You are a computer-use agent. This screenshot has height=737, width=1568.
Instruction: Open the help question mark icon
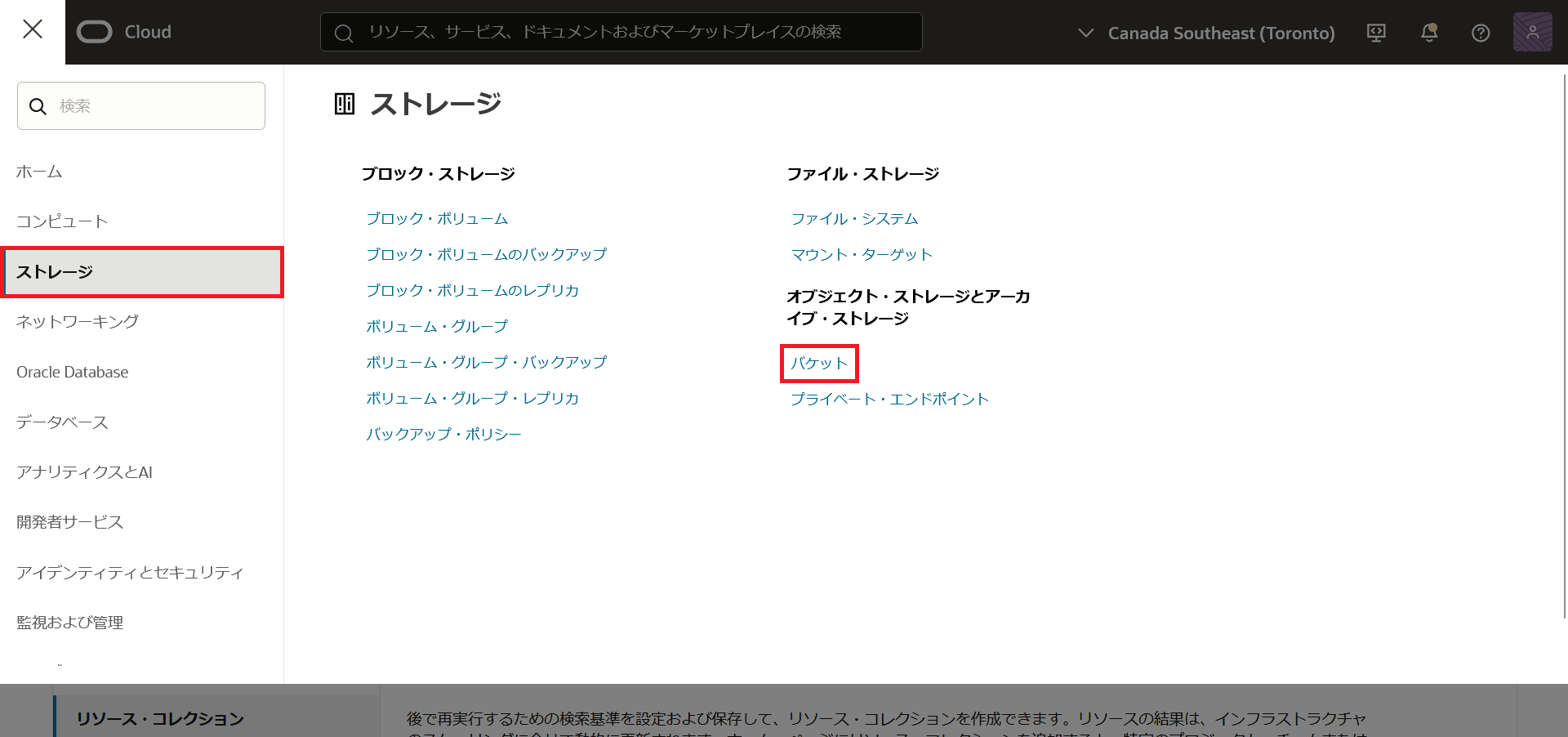click(1480, 33)
